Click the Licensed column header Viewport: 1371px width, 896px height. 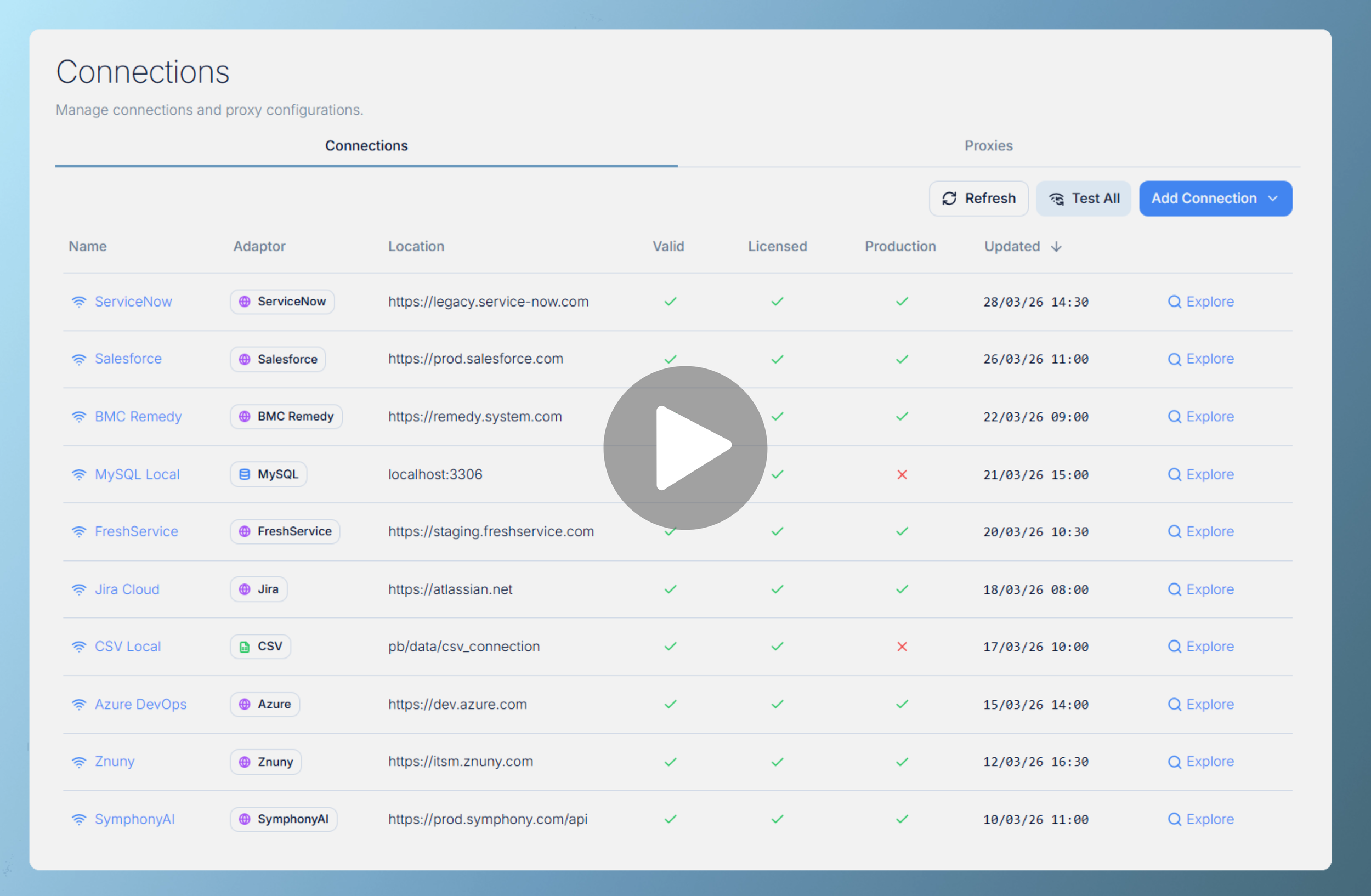(x=778, y=246)
